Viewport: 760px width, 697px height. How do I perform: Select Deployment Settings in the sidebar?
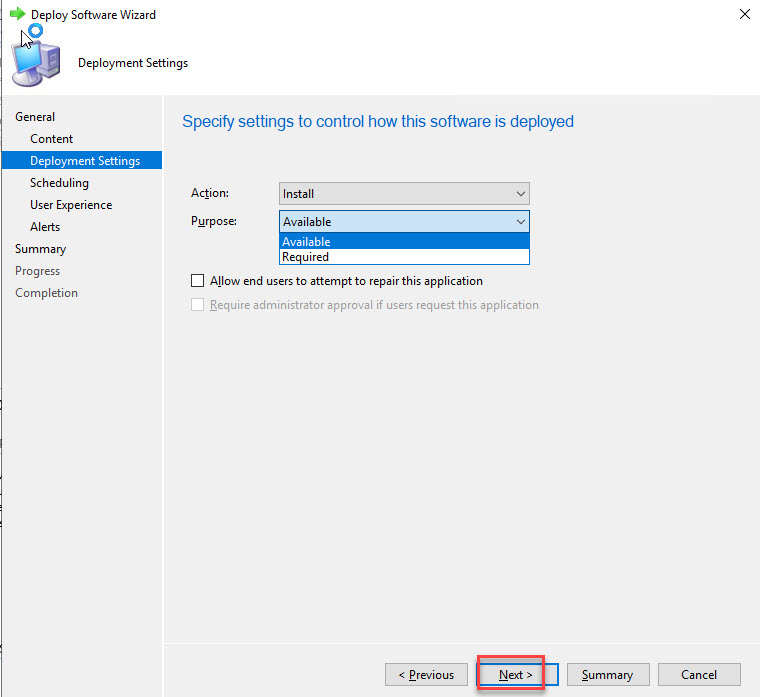pyautogui.click(x=85, y=161)
